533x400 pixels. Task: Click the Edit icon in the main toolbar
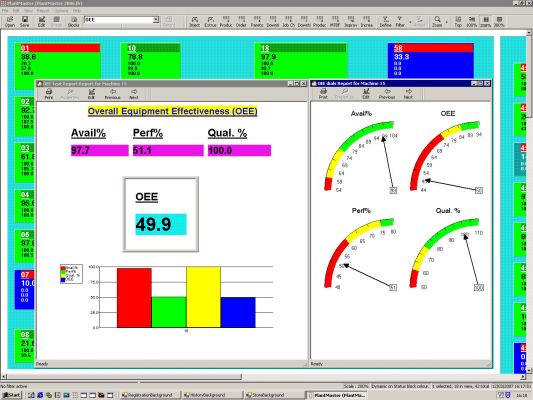click(41, 21)
